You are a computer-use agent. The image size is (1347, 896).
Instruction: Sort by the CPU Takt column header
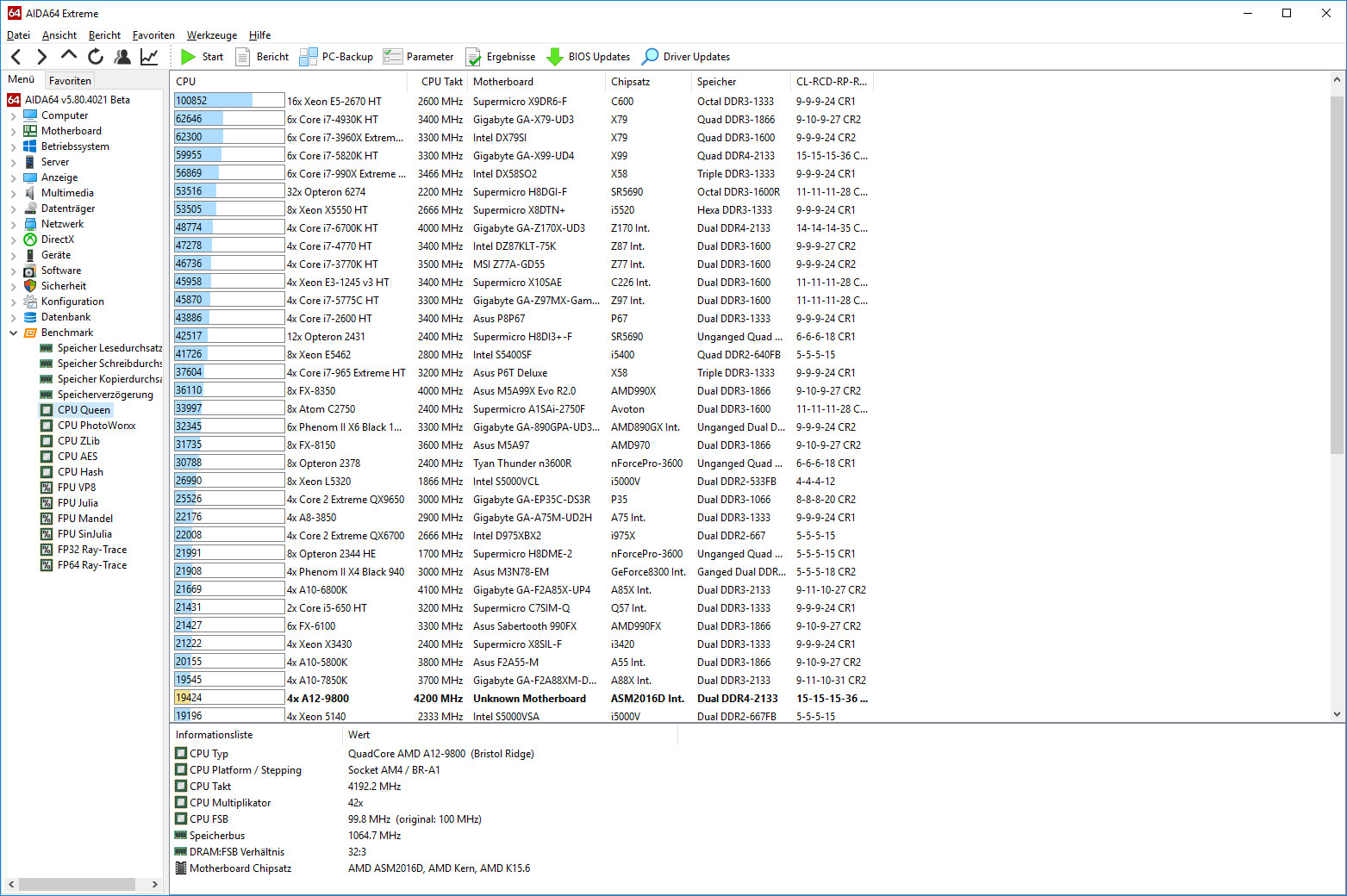(441, 82)
